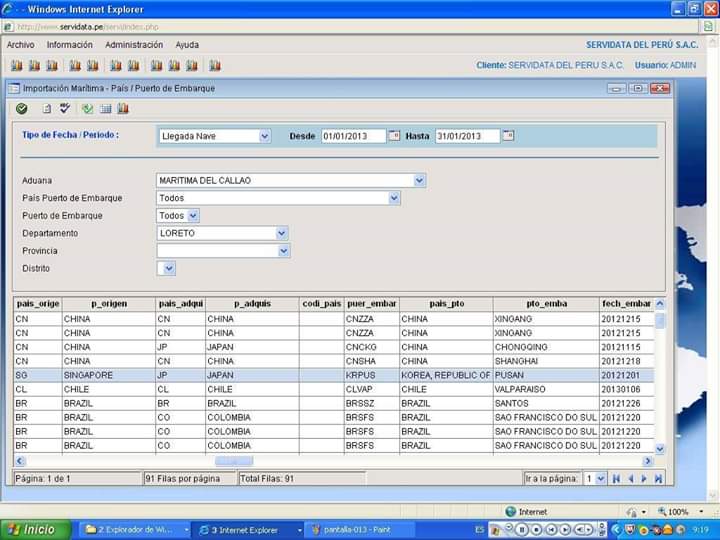The width and height of the screenshot is (720, 540).
Task: Expand the Tipo de Fecha dropdown
Action: click(x=264, y=136)
